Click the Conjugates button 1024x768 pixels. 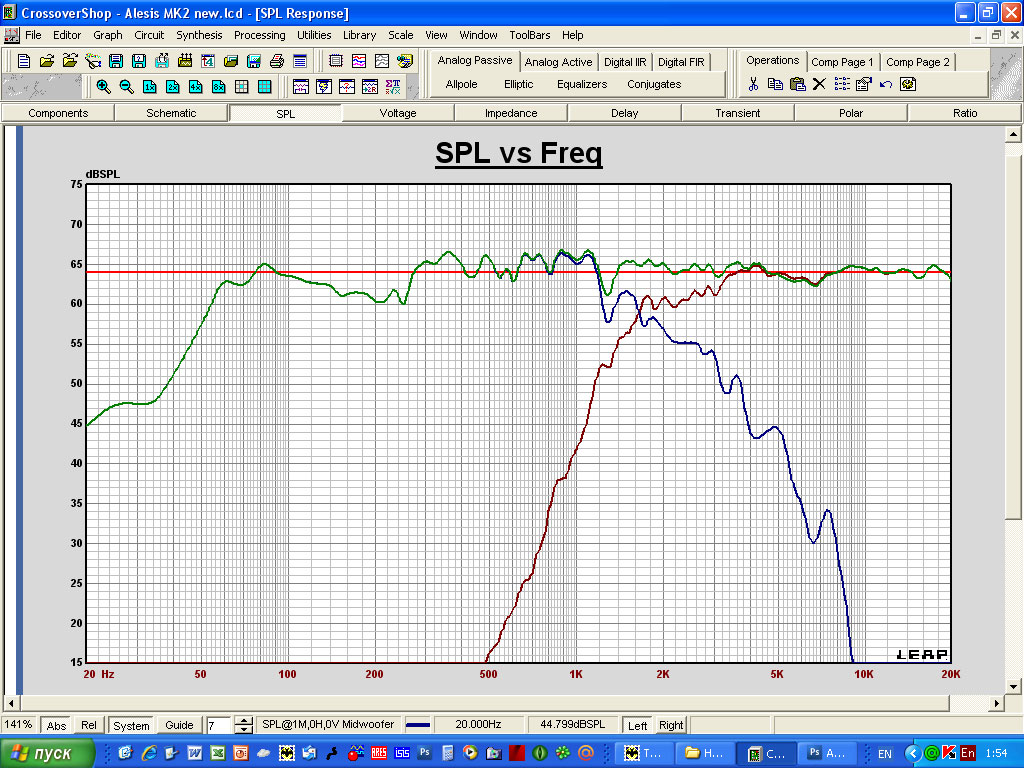654,84
